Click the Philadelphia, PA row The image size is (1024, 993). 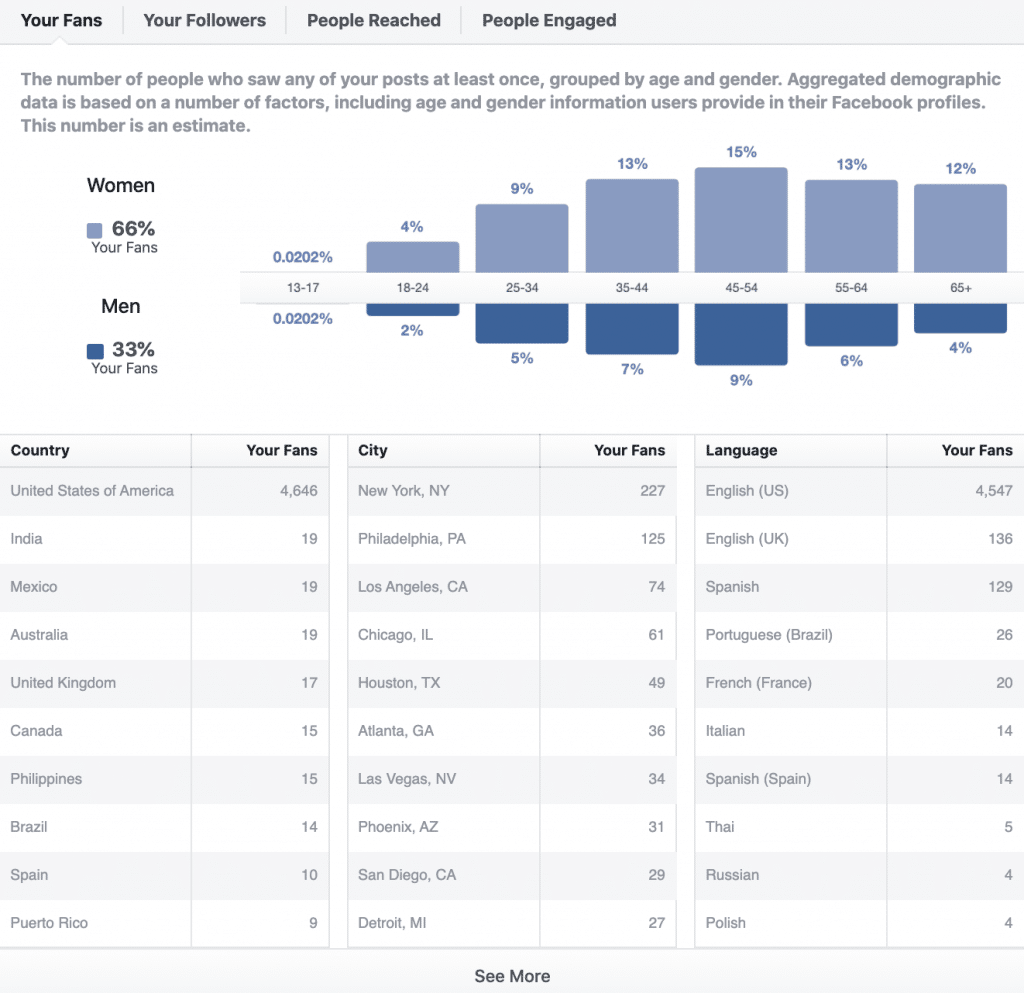[511, 539]
